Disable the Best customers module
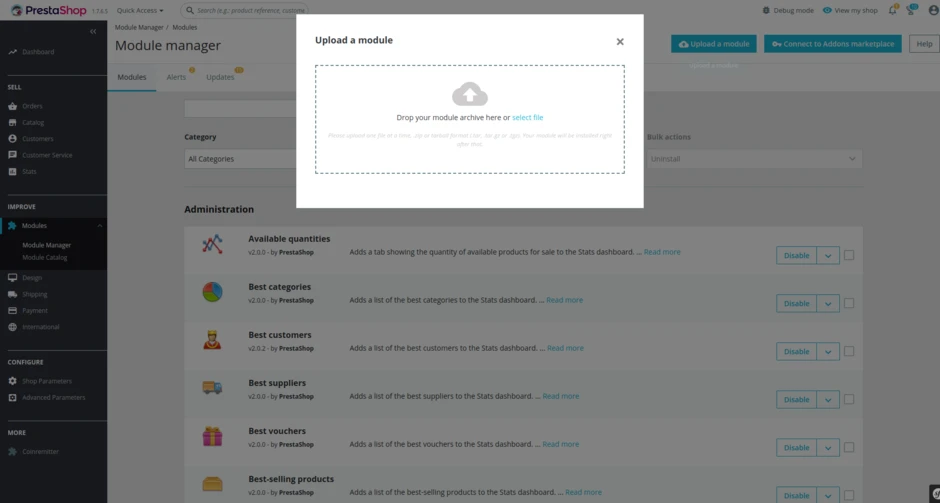The width and height of the screenshot is (940, 503). pyautogui.click(x=796, y=351)
